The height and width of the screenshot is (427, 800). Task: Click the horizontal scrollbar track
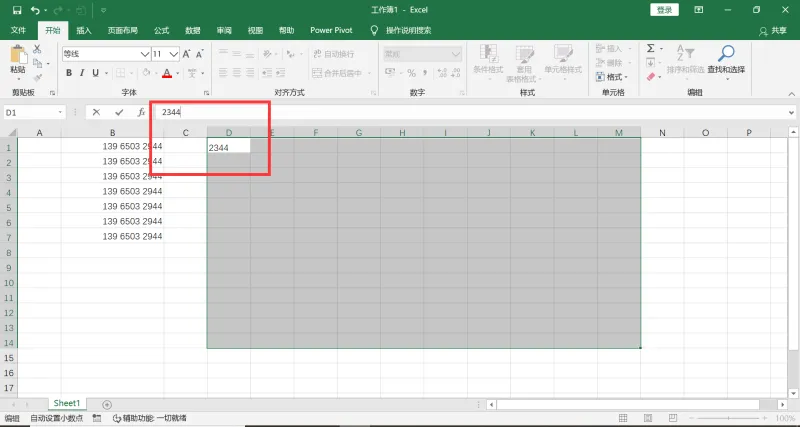[637, 405]
